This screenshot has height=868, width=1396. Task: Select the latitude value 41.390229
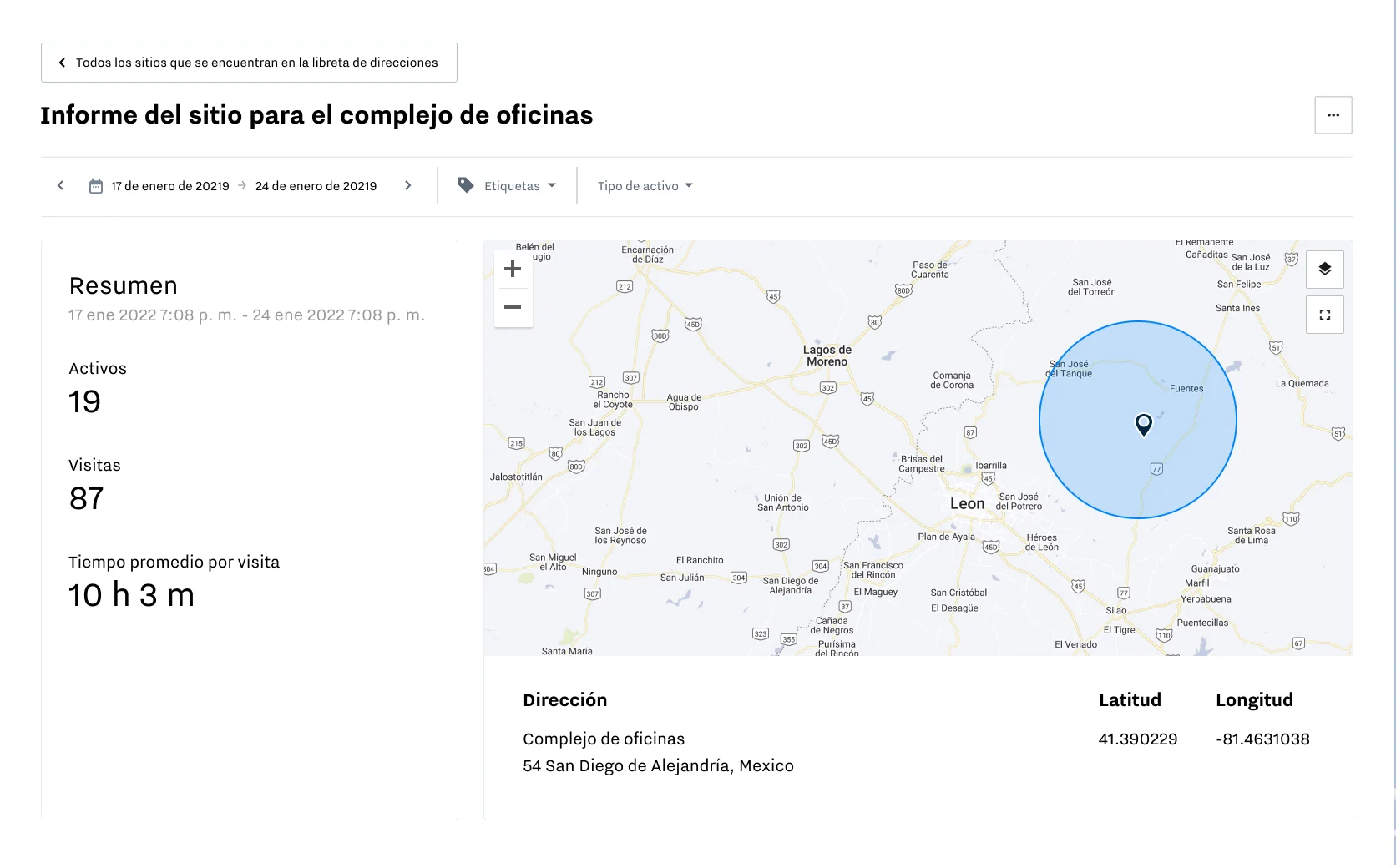(x=1138, y=739)
